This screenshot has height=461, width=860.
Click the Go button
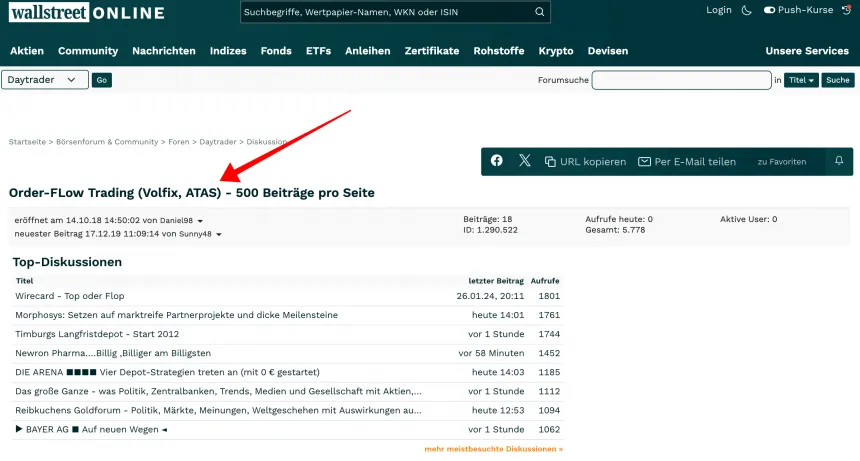pos(101,80)
